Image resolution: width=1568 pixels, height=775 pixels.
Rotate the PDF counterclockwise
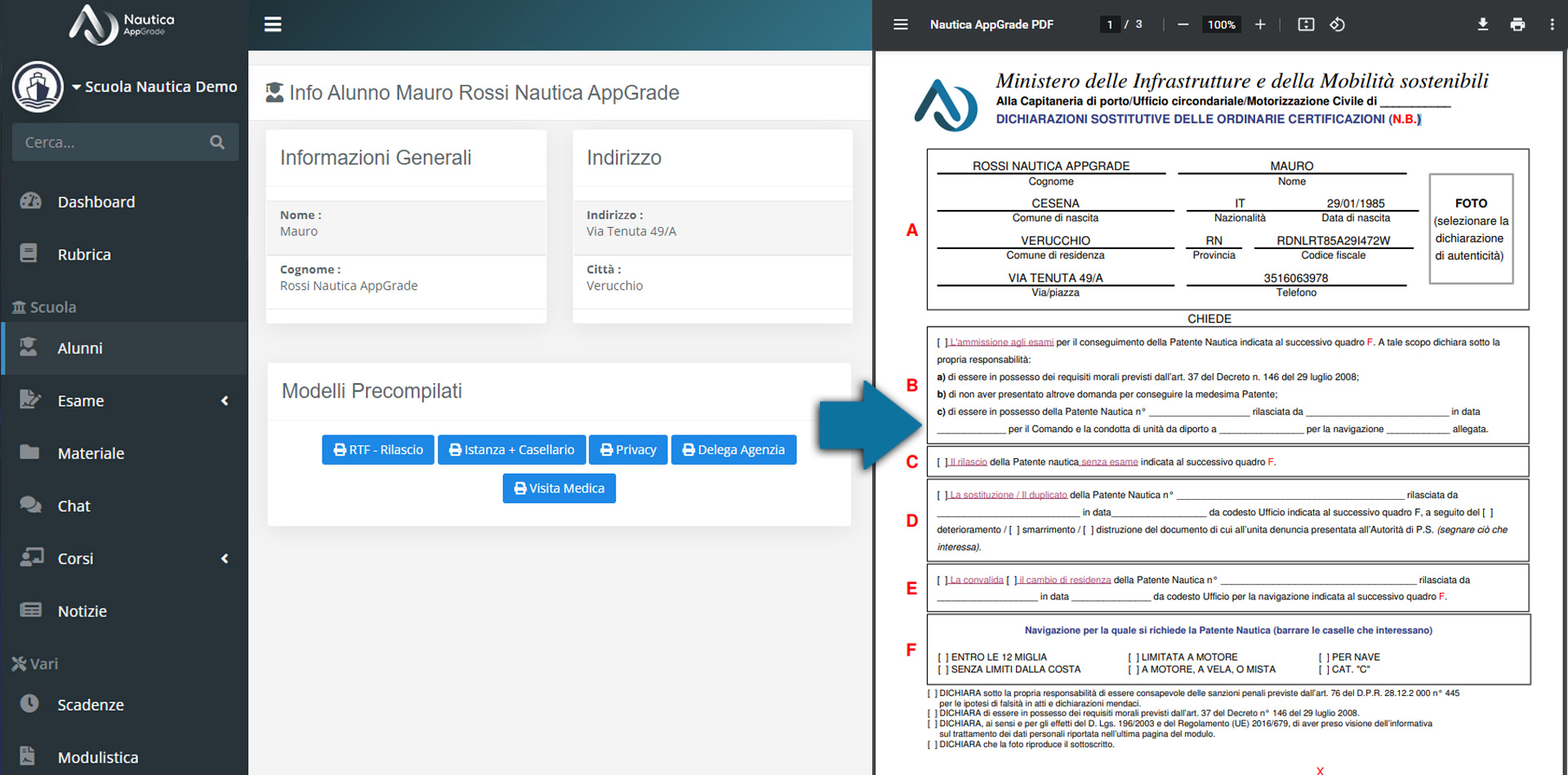[x=1337, y=24]
